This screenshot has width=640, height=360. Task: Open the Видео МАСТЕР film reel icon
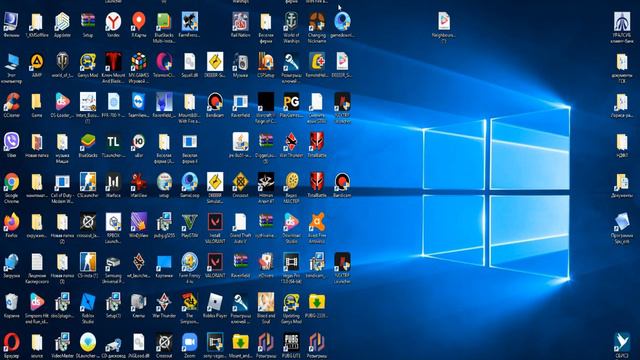coord(291,182)
